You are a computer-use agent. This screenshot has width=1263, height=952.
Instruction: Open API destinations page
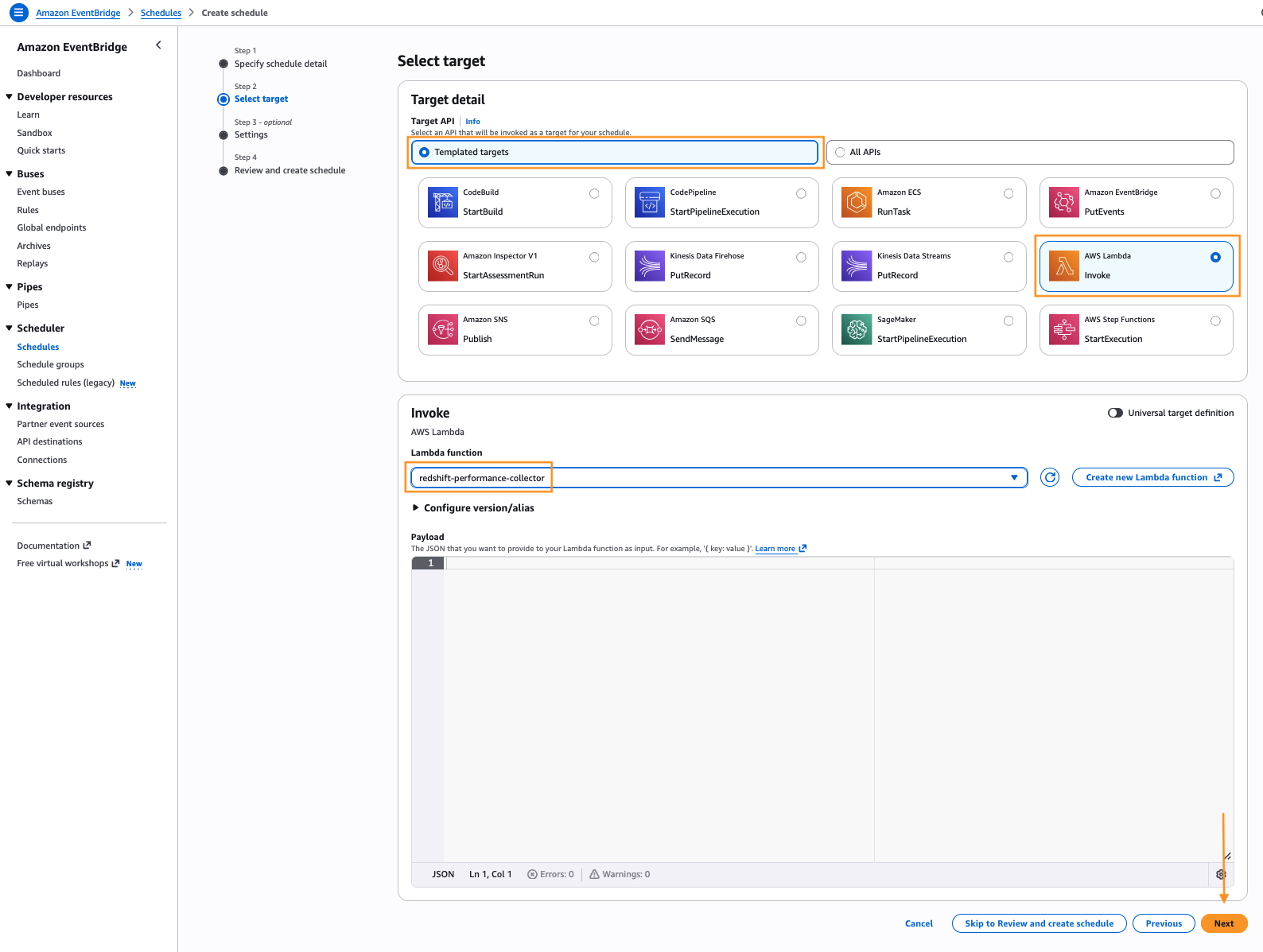coord(49,441)
